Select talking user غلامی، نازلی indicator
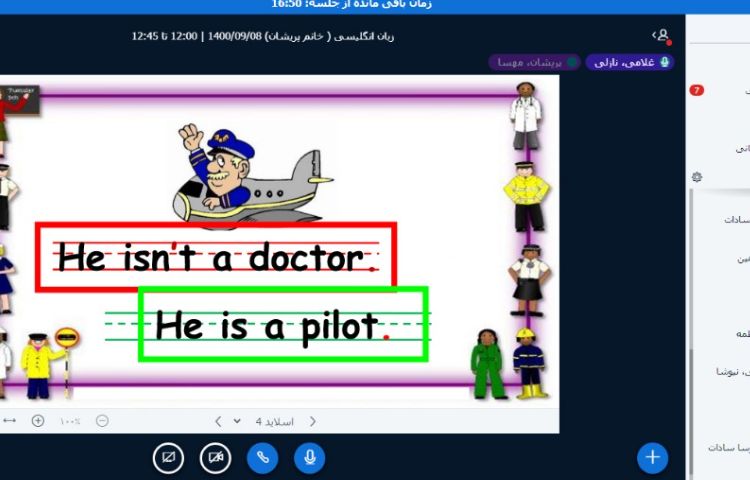Image resolution: width=750 pixels, height=480 pixels. 629,62
